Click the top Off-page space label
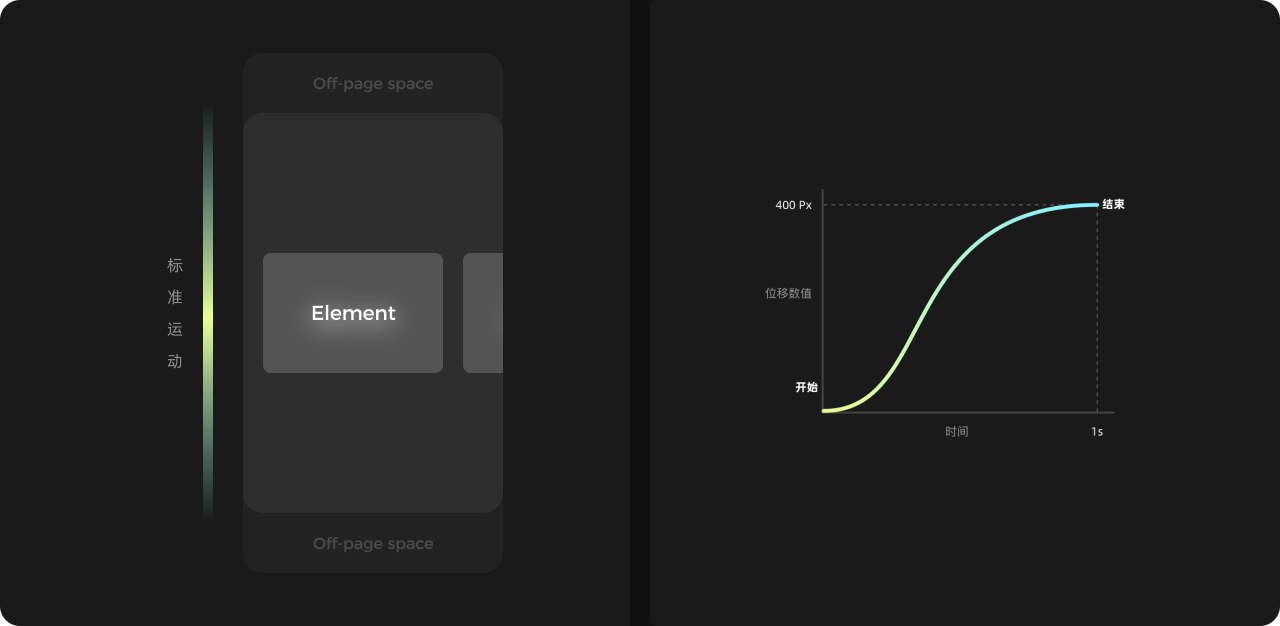Viewport: 1280px width, 626px height. [373, 84]
